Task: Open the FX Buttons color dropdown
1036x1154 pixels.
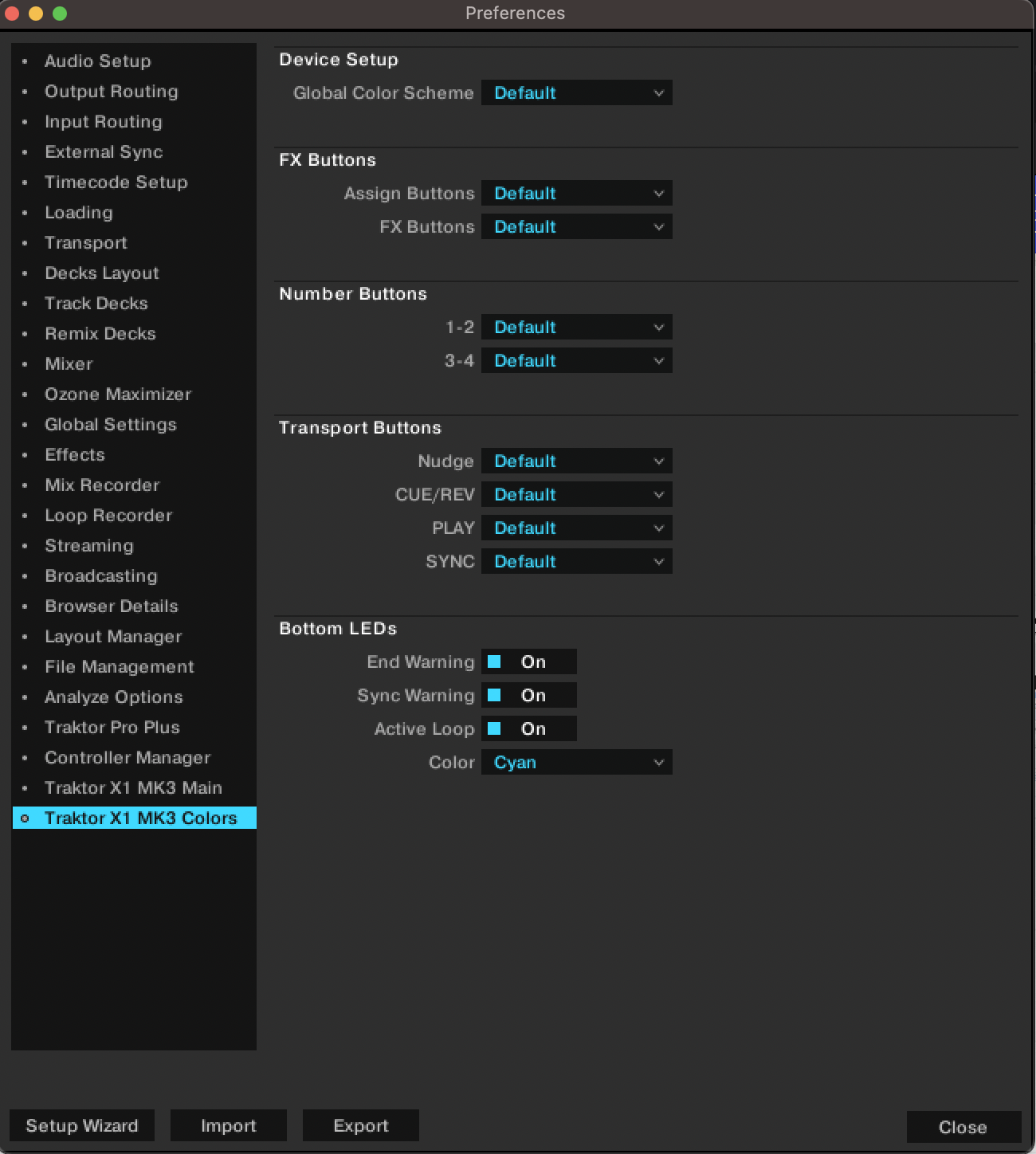Action: tap(576, 226)
